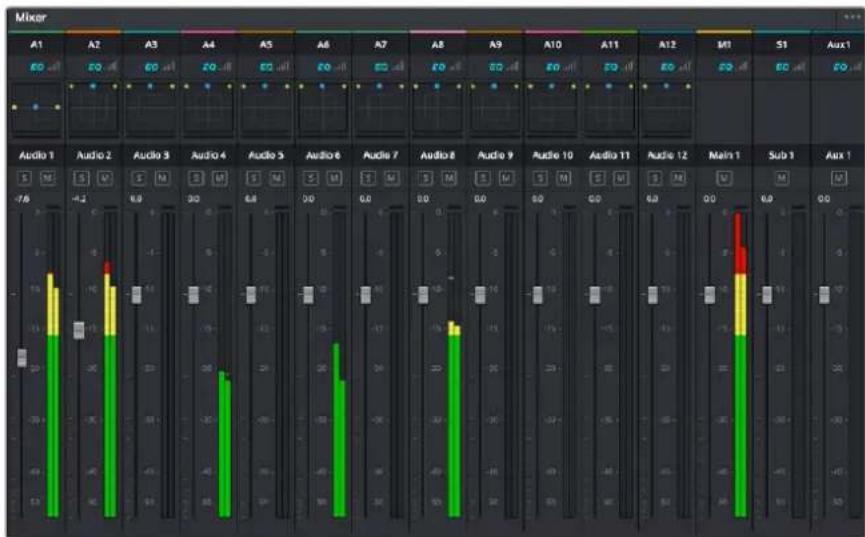Click the Audio 2 fader handle

79,330
